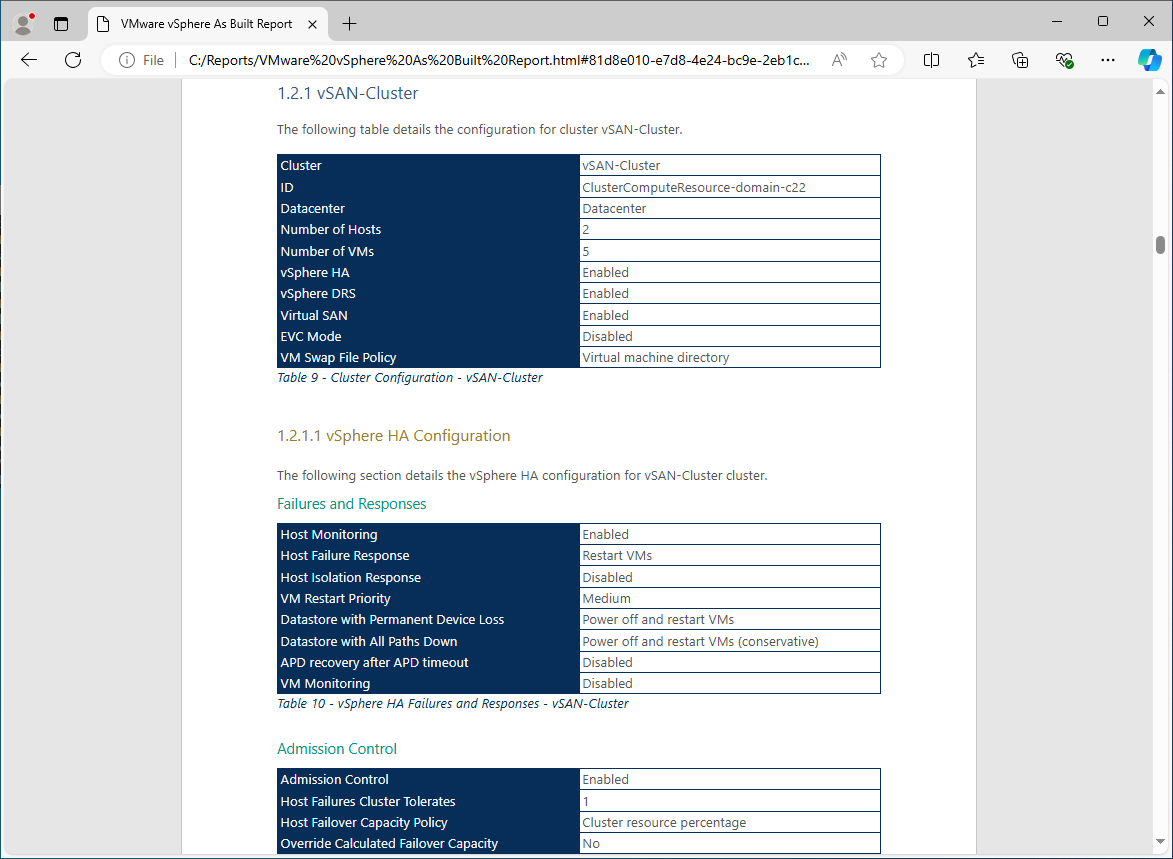Click Override Calculated Failover Capacity label
Screen dimensions: 1173x859
389,843
